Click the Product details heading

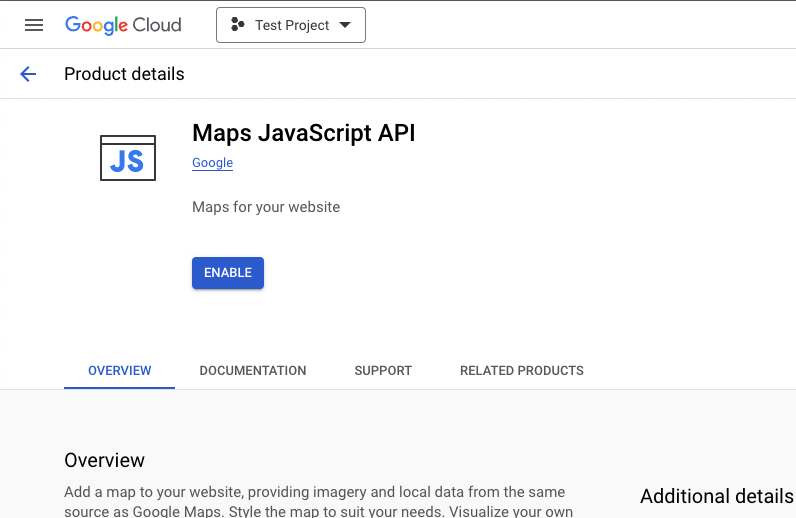(124, 74)
